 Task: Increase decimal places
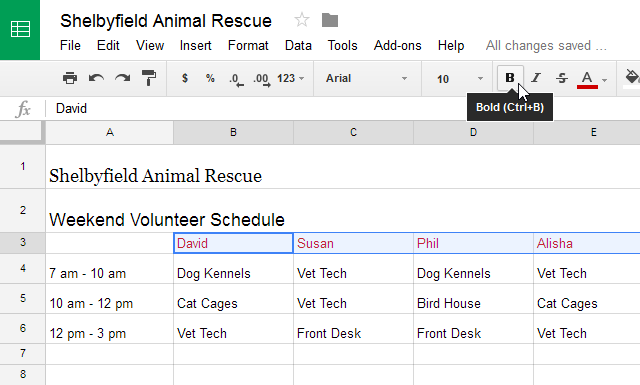pyautogui.click(x=262, y=79)
